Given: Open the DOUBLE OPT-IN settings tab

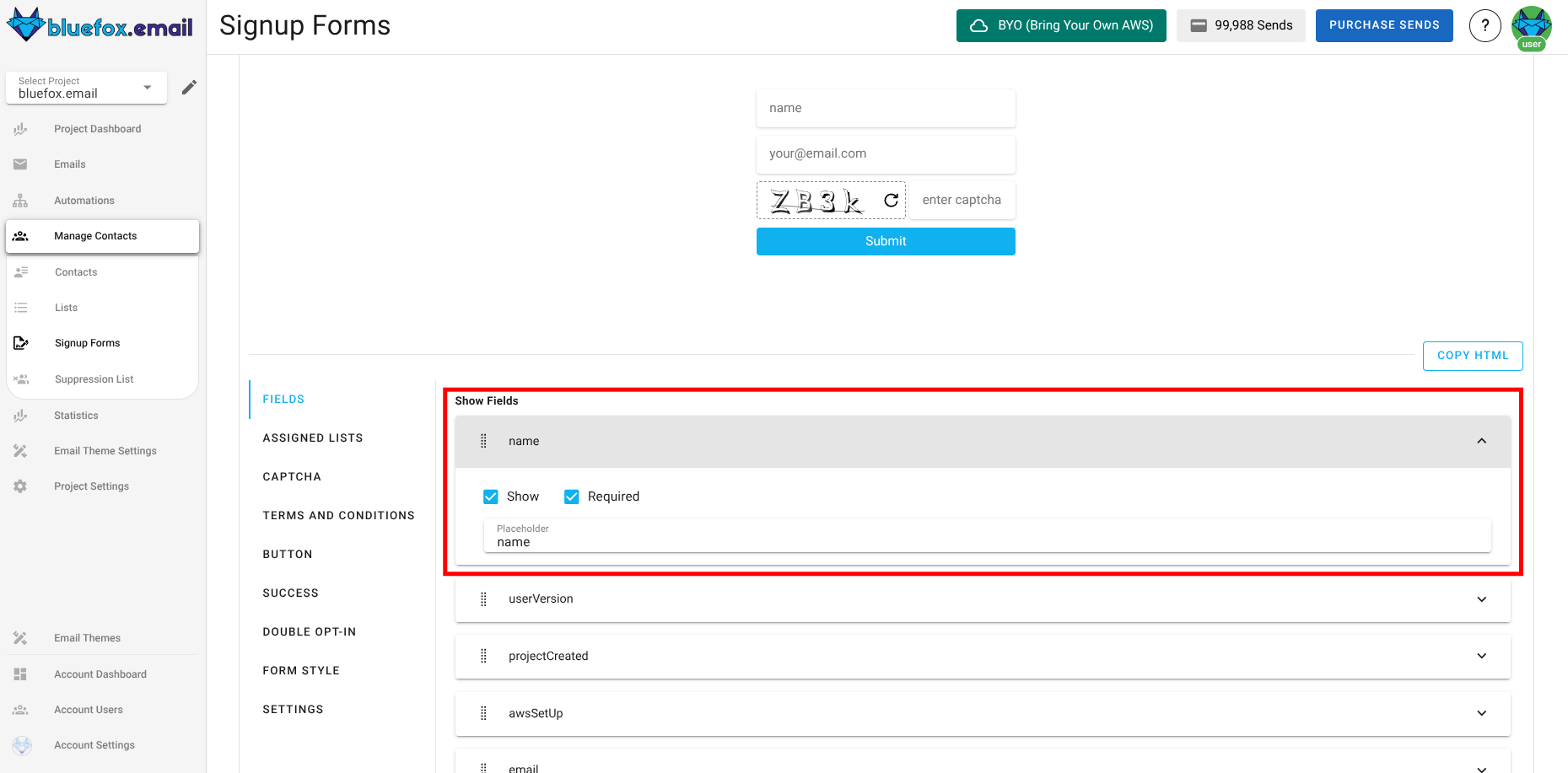Looking at the screenshot, I should [x=310, y=631].
